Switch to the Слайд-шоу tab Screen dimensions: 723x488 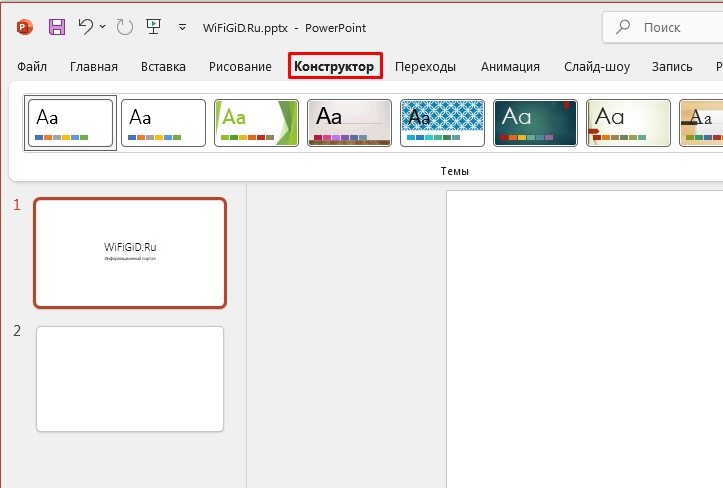coord(597,66)
